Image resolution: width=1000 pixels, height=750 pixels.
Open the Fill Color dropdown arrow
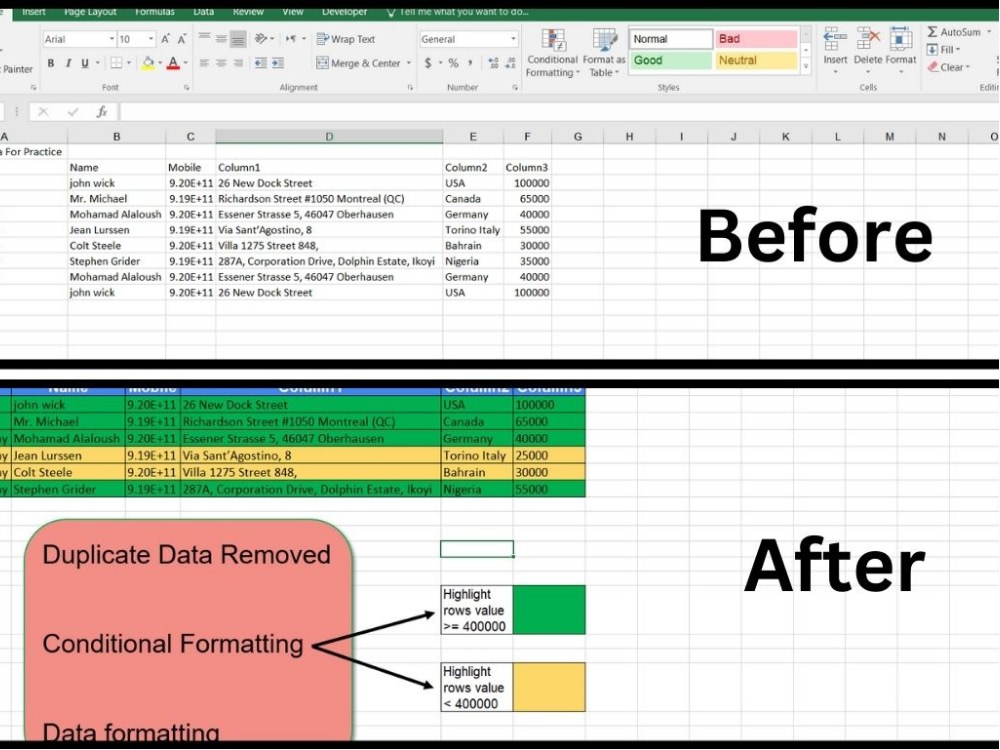point(160,63)
